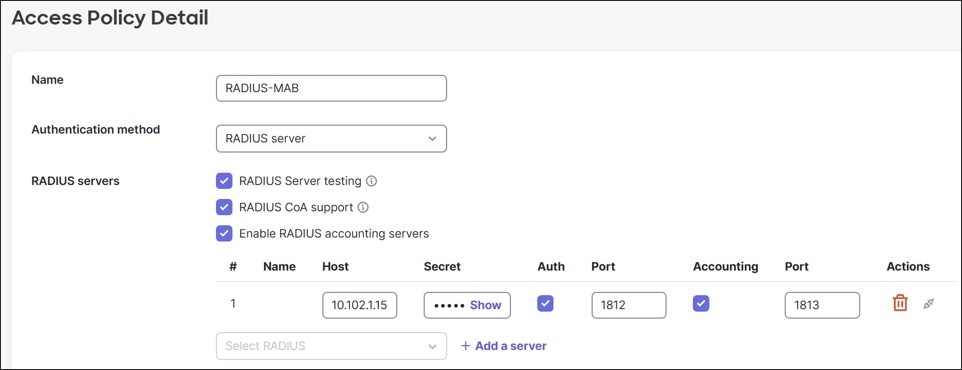
Task: Open info tooltip for RADIUS Server testing
Action: click(371, 181)
